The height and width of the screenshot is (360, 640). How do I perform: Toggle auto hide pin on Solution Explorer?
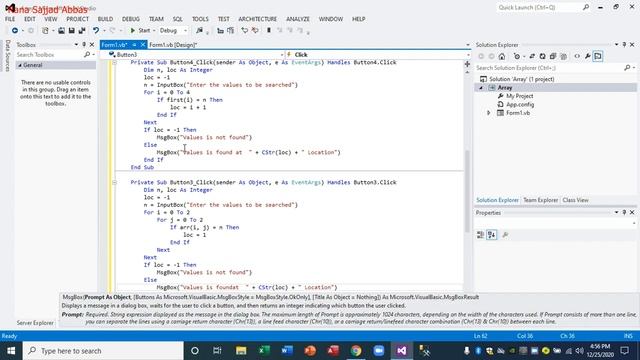624,45
